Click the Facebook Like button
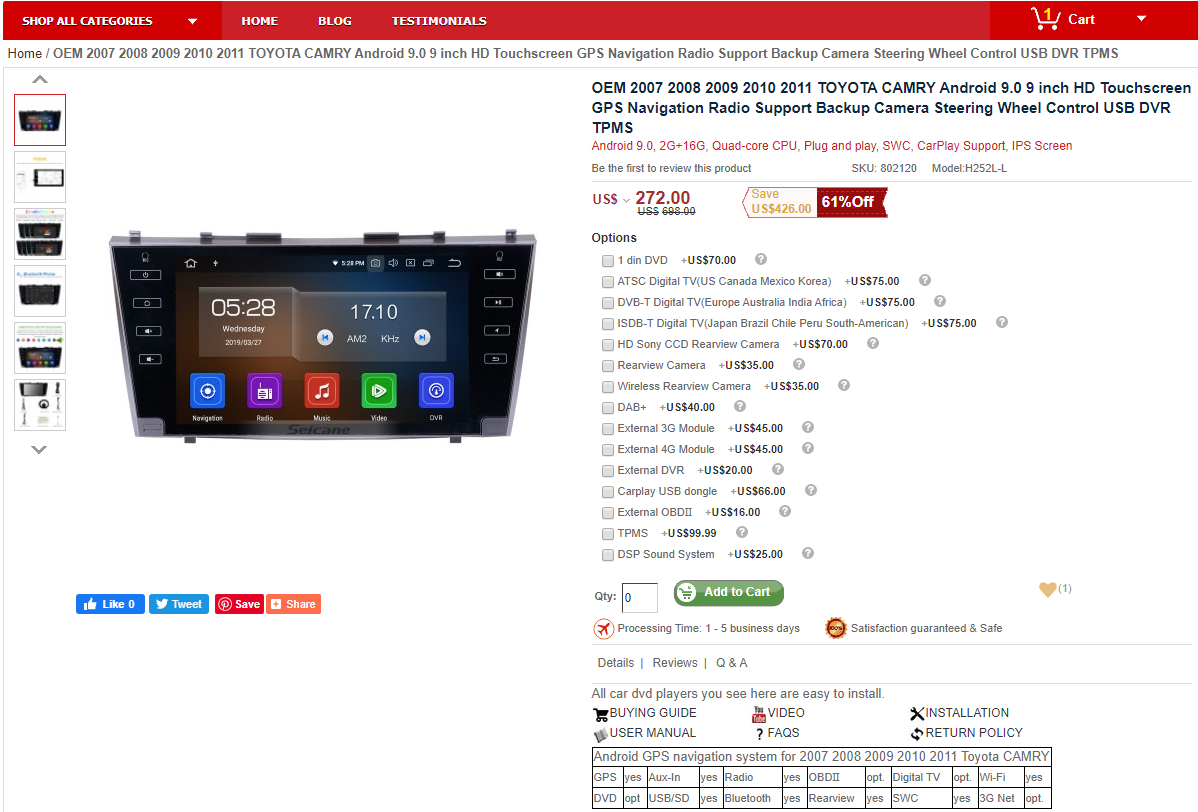Viewport: 1198px width, 812px height. coord(110,604)
